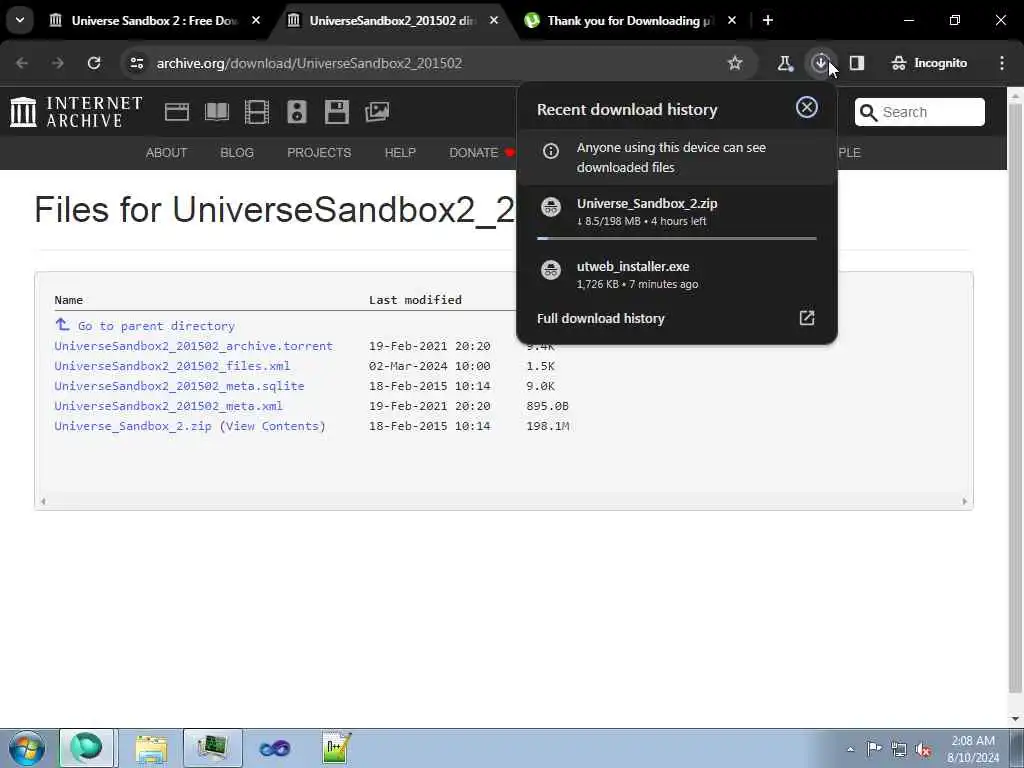Click the archive.org address bar URL

pos(309,63)
